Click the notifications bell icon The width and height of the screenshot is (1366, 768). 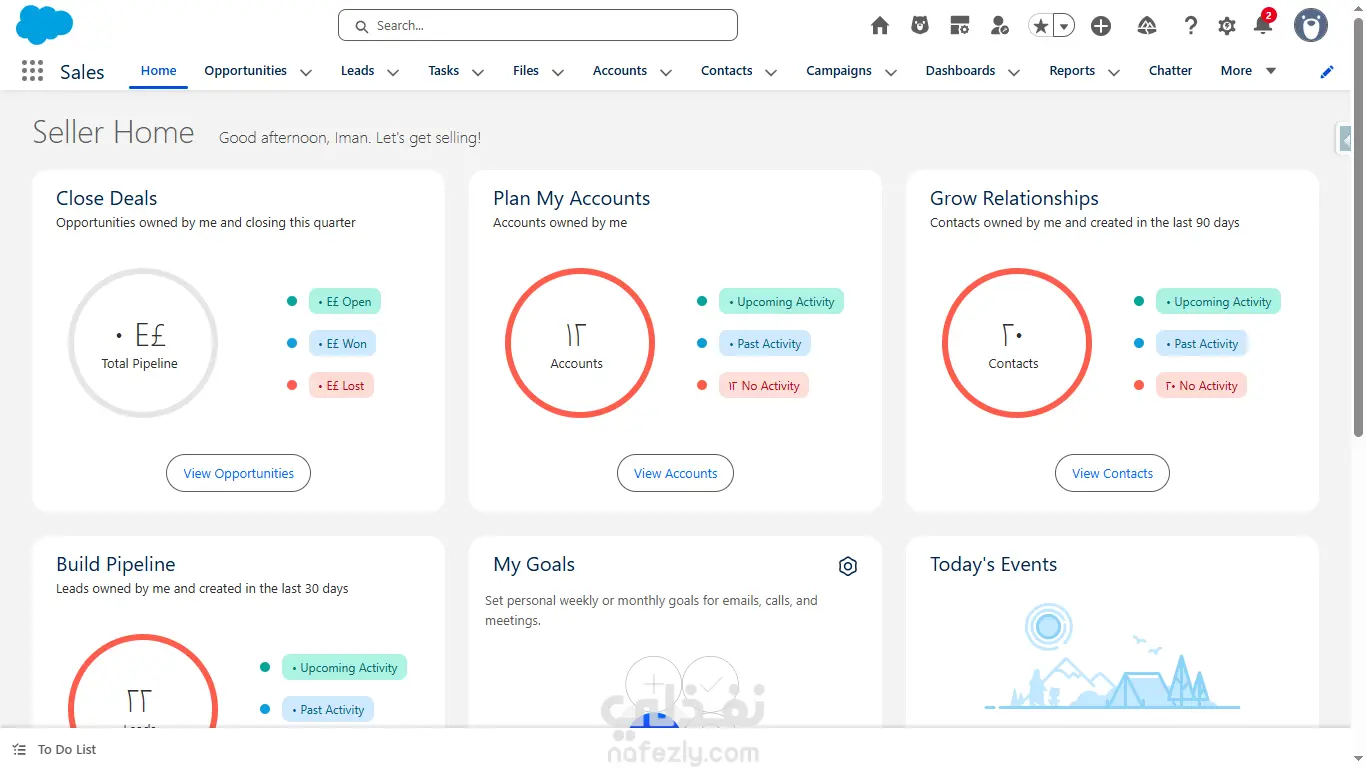pos(1263,26)
